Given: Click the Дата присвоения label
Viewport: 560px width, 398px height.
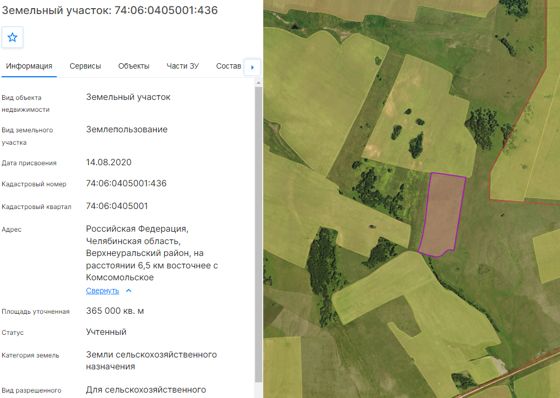Looking at the screenshot, I should tap(29, 163).
